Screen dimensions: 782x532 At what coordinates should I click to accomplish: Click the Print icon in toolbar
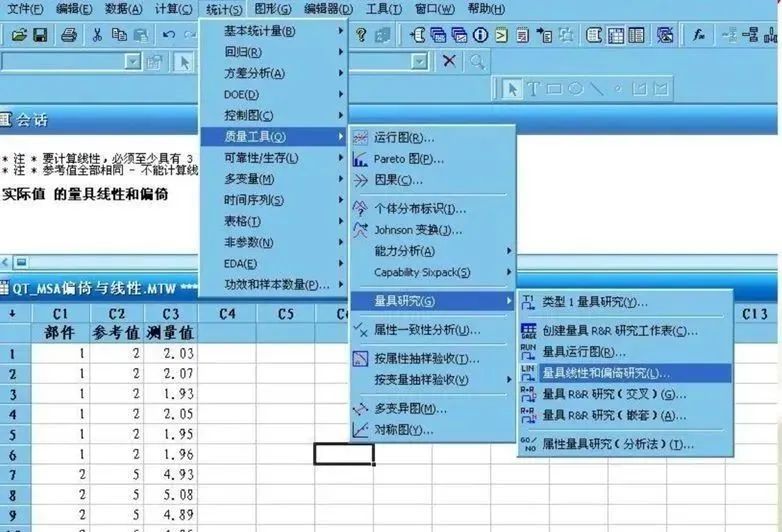point(69,35)
